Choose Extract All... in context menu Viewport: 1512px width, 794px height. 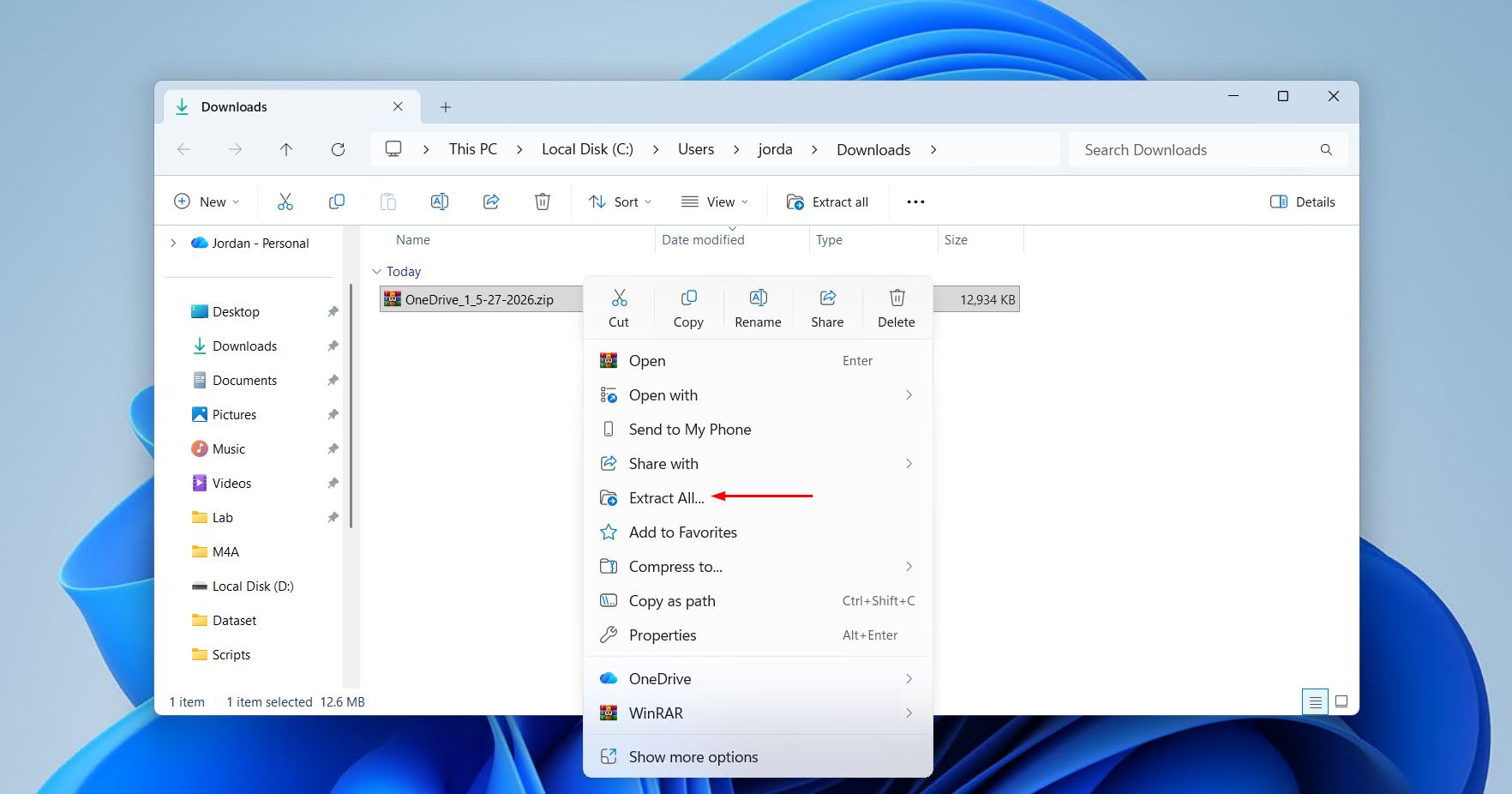pyautogui.click(x=758, y=498)
